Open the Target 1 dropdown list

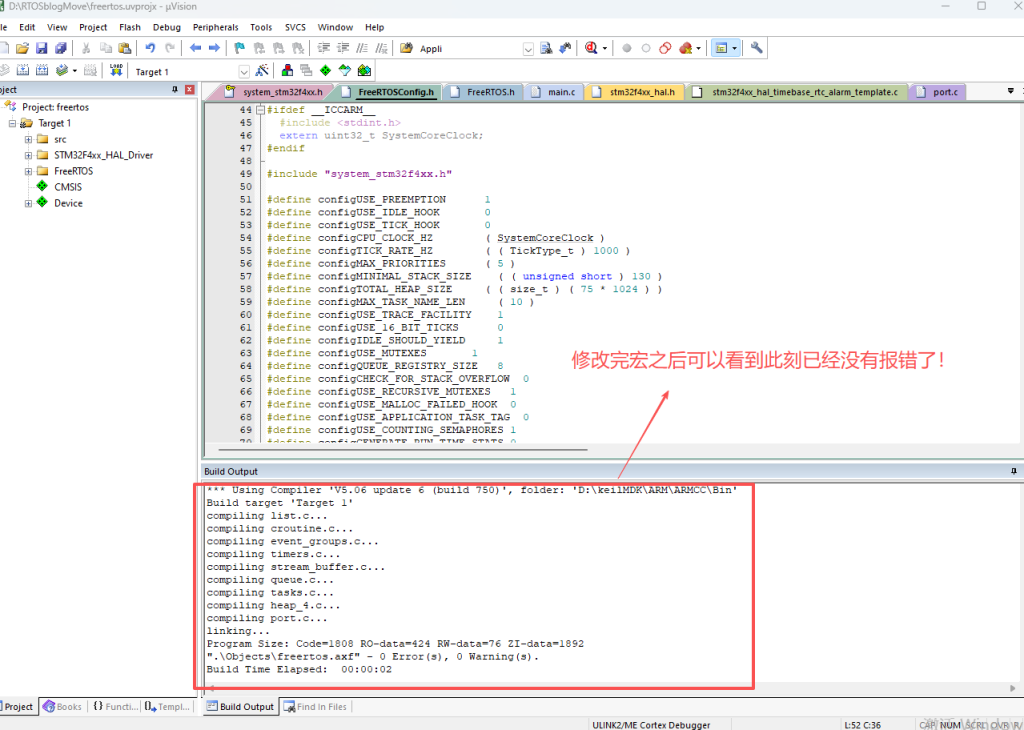tap(243, 72)
